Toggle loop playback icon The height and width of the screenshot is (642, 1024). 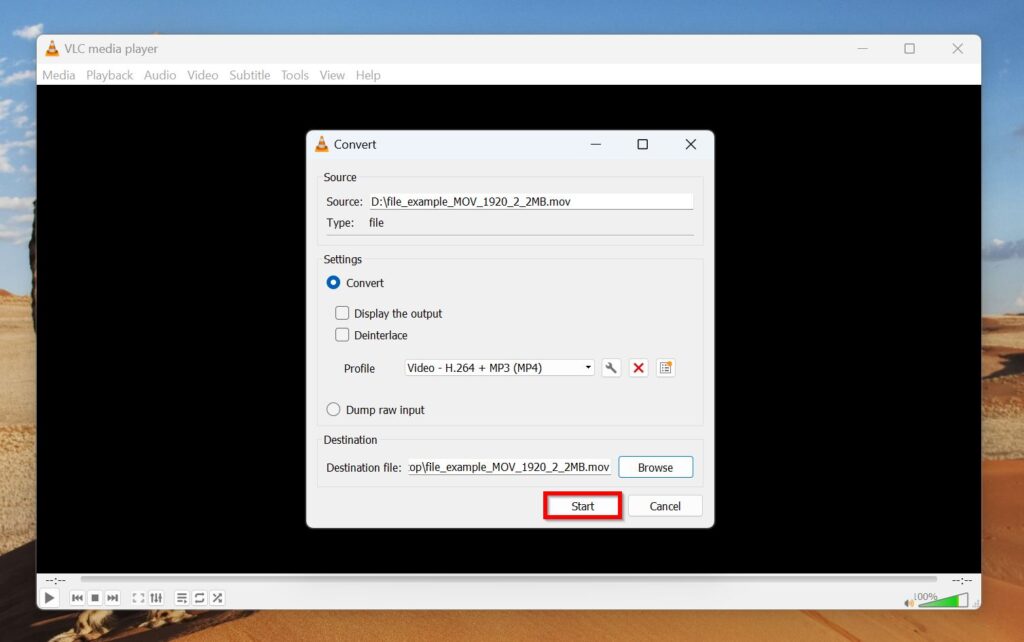click(x=198, y=597)
